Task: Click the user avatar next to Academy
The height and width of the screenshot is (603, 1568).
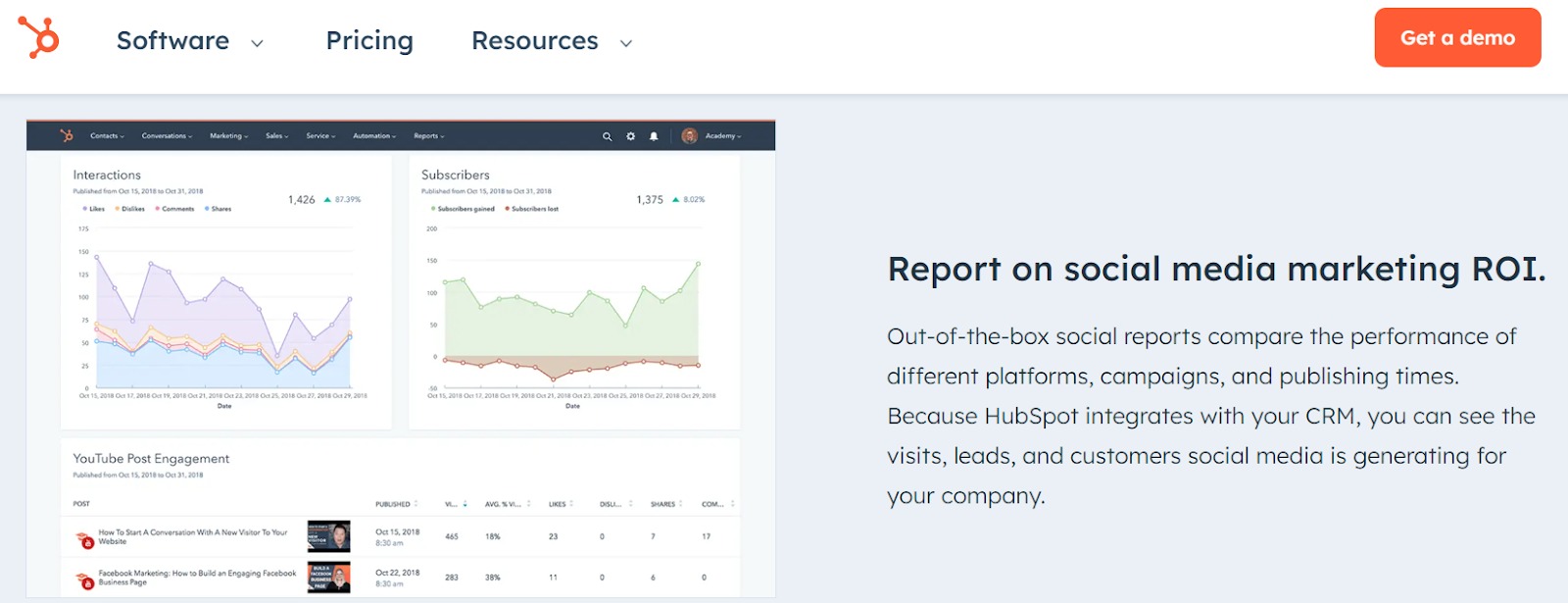Action: [x=689, y=136]
